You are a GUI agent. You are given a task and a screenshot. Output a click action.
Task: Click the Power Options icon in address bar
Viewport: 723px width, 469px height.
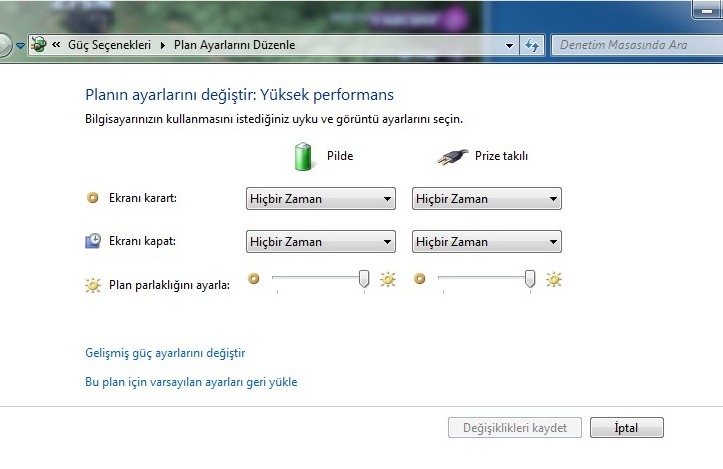[x=39, y=45]
